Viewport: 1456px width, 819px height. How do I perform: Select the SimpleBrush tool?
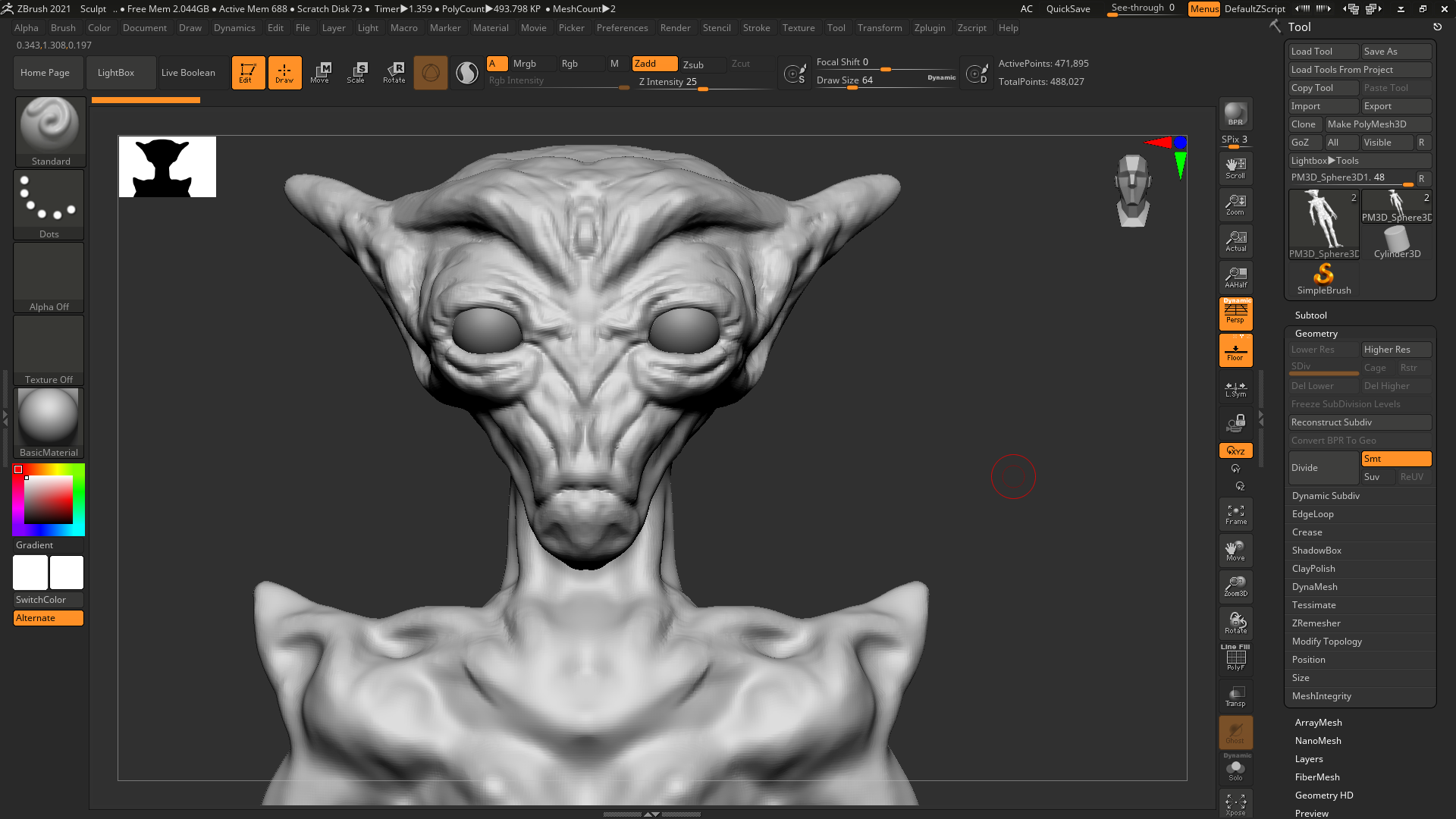click(1324, 279)
